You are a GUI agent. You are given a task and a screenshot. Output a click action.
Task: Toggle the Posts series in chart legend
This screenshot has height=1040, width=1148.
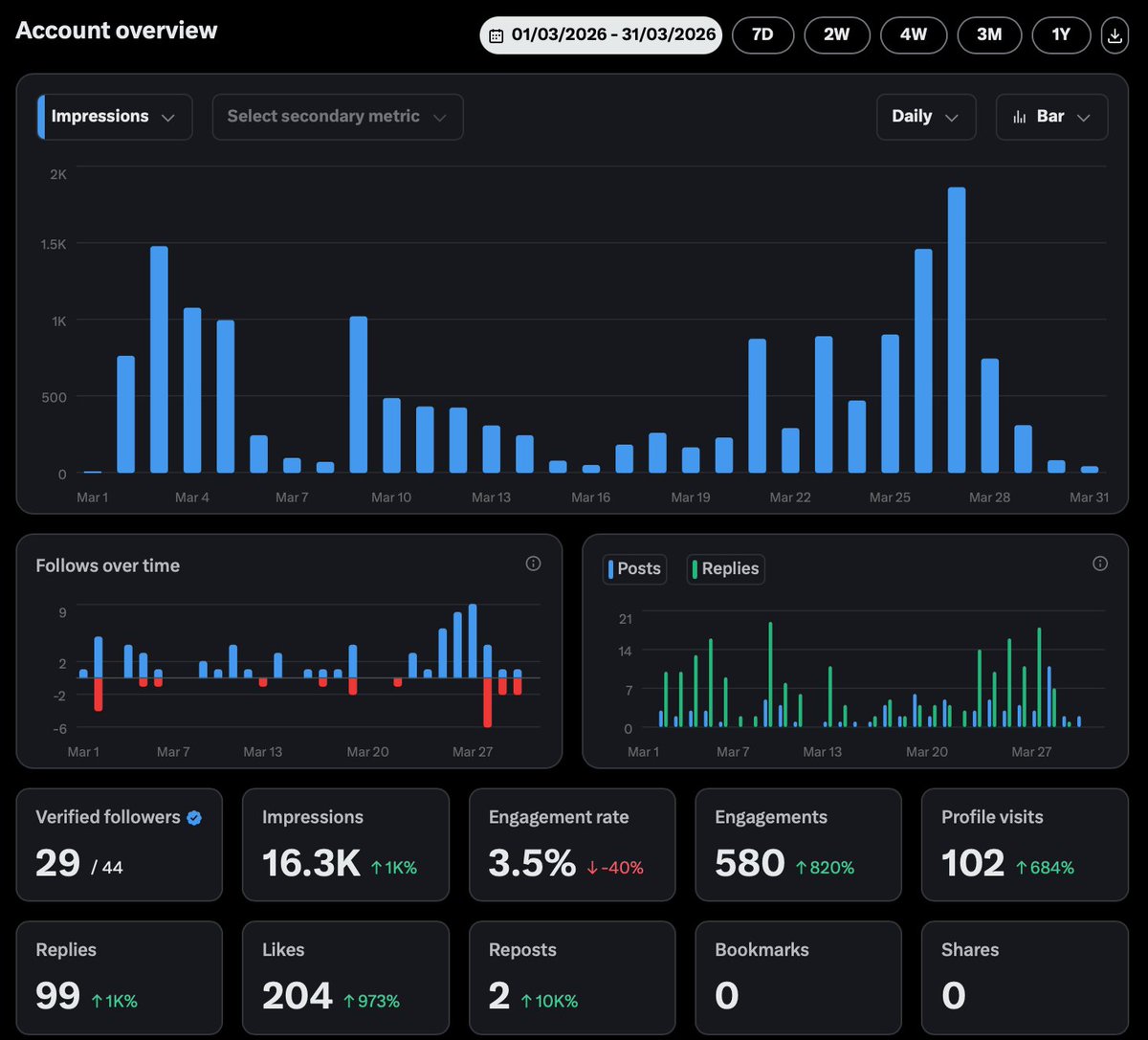coord(634,569)
